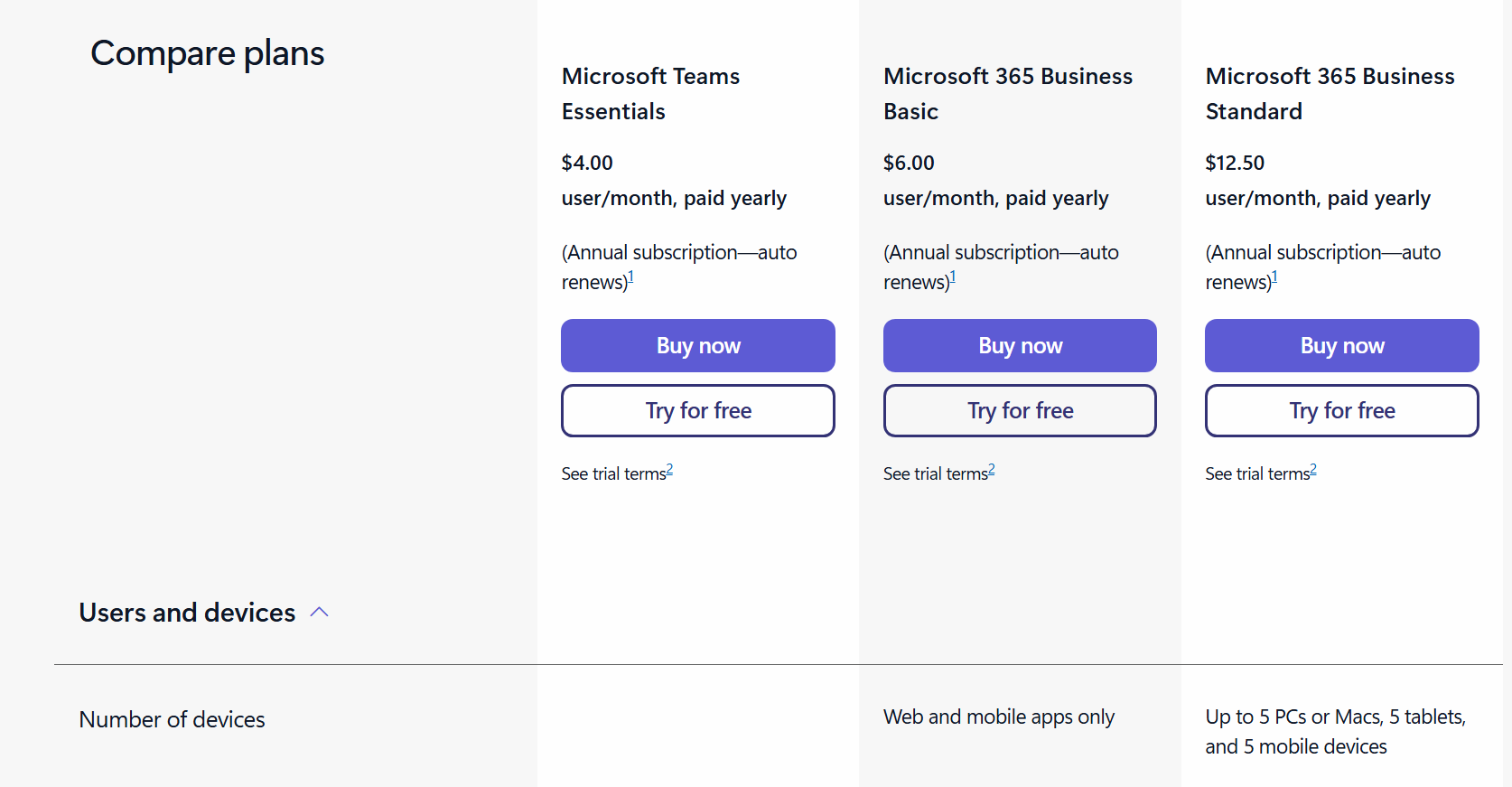This screenshot has width=1512, height=787.
Task: Open footnote 1 under Teams Essentials renewal
Action: [630, 277]
